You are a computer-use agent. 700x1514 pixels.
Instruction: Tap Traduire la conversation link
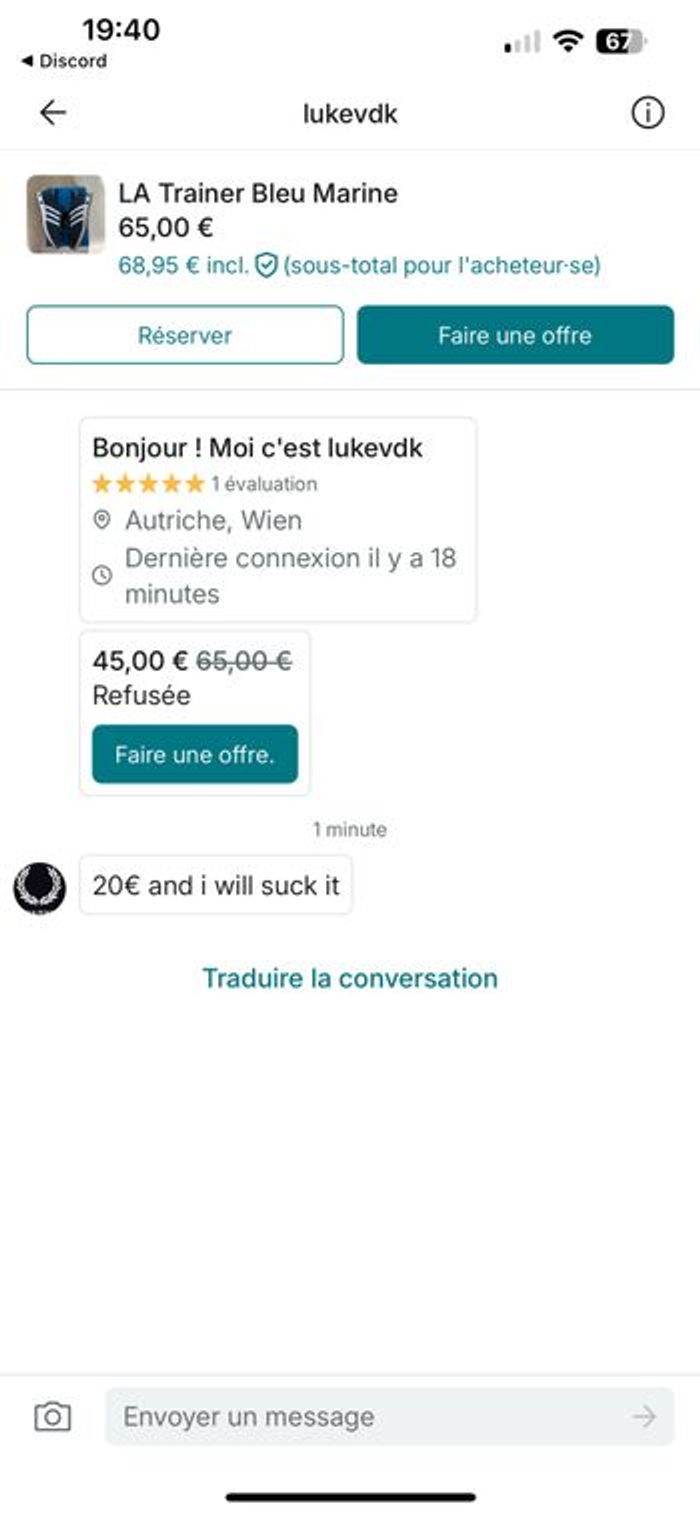350,977
